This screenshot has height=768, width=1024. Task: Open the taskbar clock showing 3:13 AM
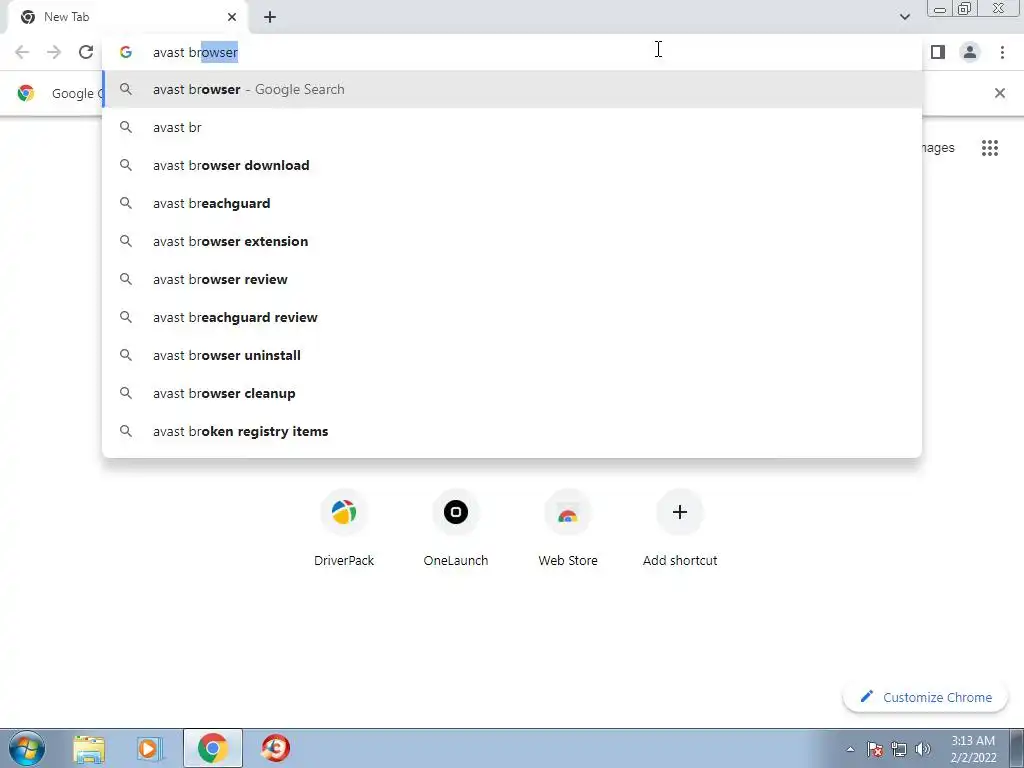click(x=973, y=749)
